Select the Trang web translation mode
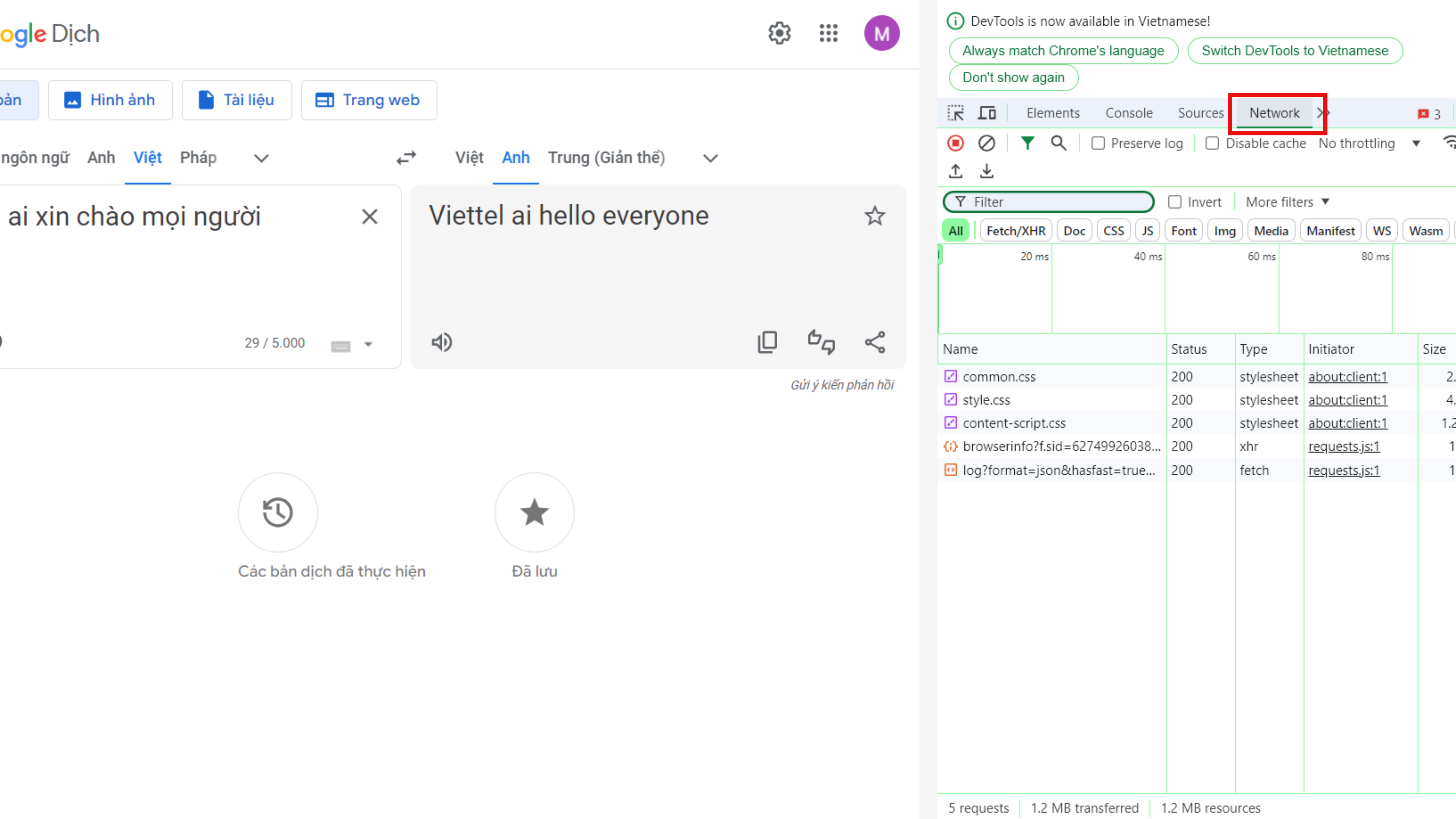The width and height of the screenshot is (1456, 819). pyautogui.click(x=369, y=100)
